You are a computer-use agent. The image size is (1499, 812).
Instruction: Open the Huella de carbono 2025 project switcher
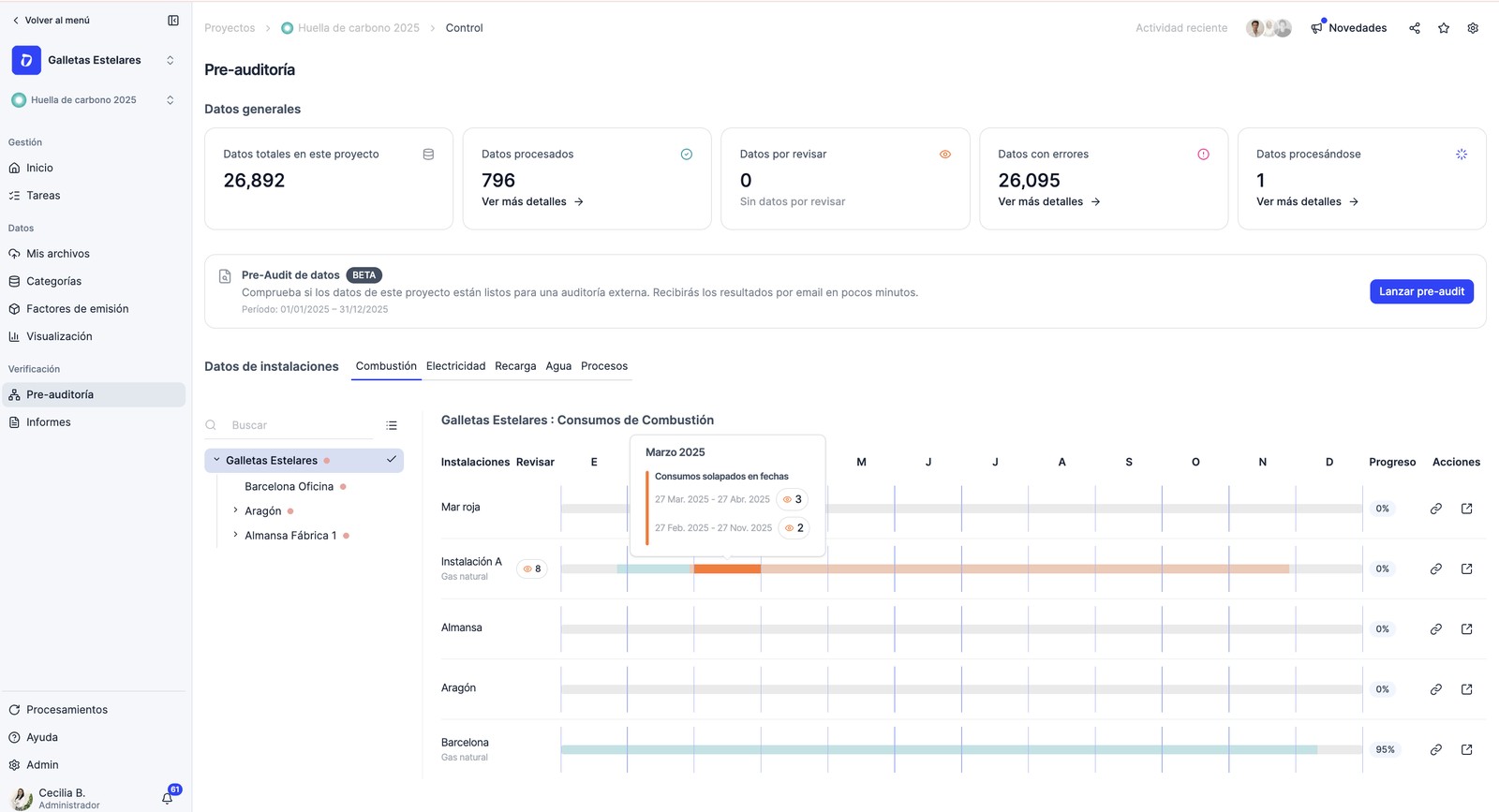click(x=94, y=100)
